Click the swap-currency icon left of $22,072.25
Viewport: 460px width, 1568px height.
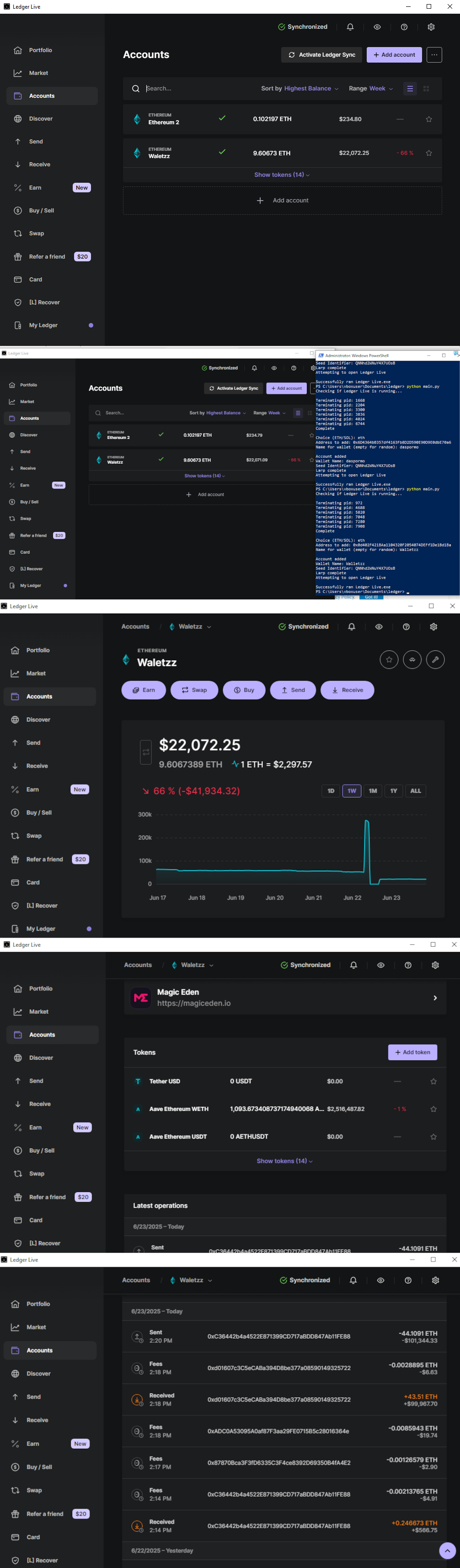[x=145, y=752]
